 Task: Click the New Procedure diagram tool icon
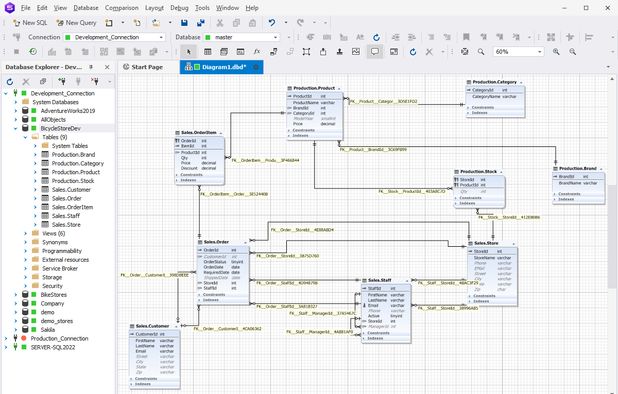240,52
